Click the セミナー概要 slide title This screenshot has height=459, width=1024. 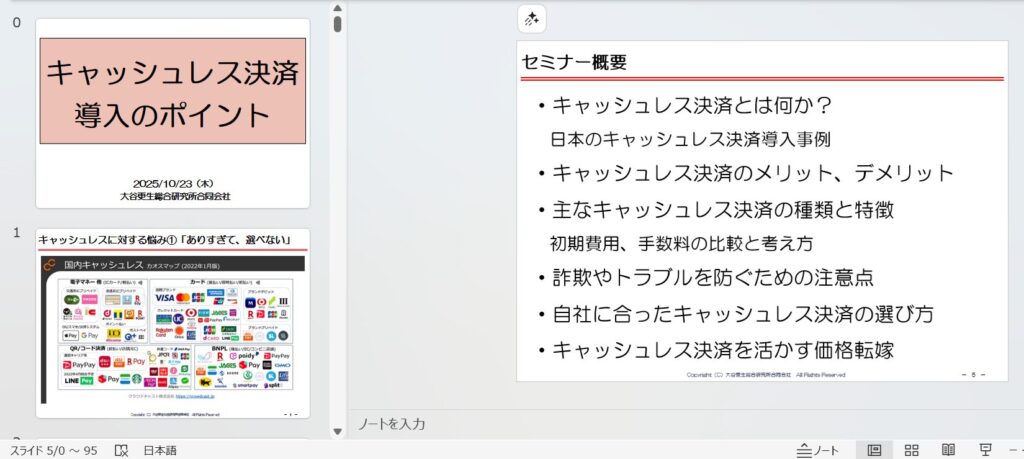click(x=574, y=63)
